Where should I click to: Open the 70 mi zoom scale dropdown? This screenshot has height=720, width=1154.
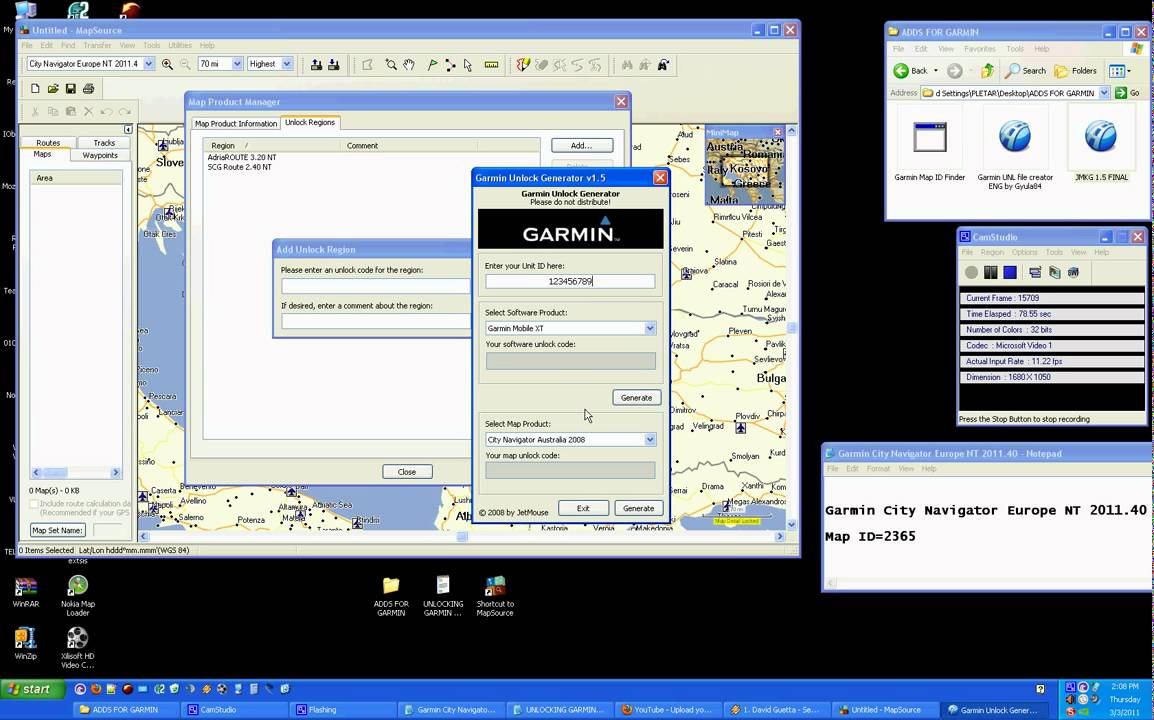[237, 64]
